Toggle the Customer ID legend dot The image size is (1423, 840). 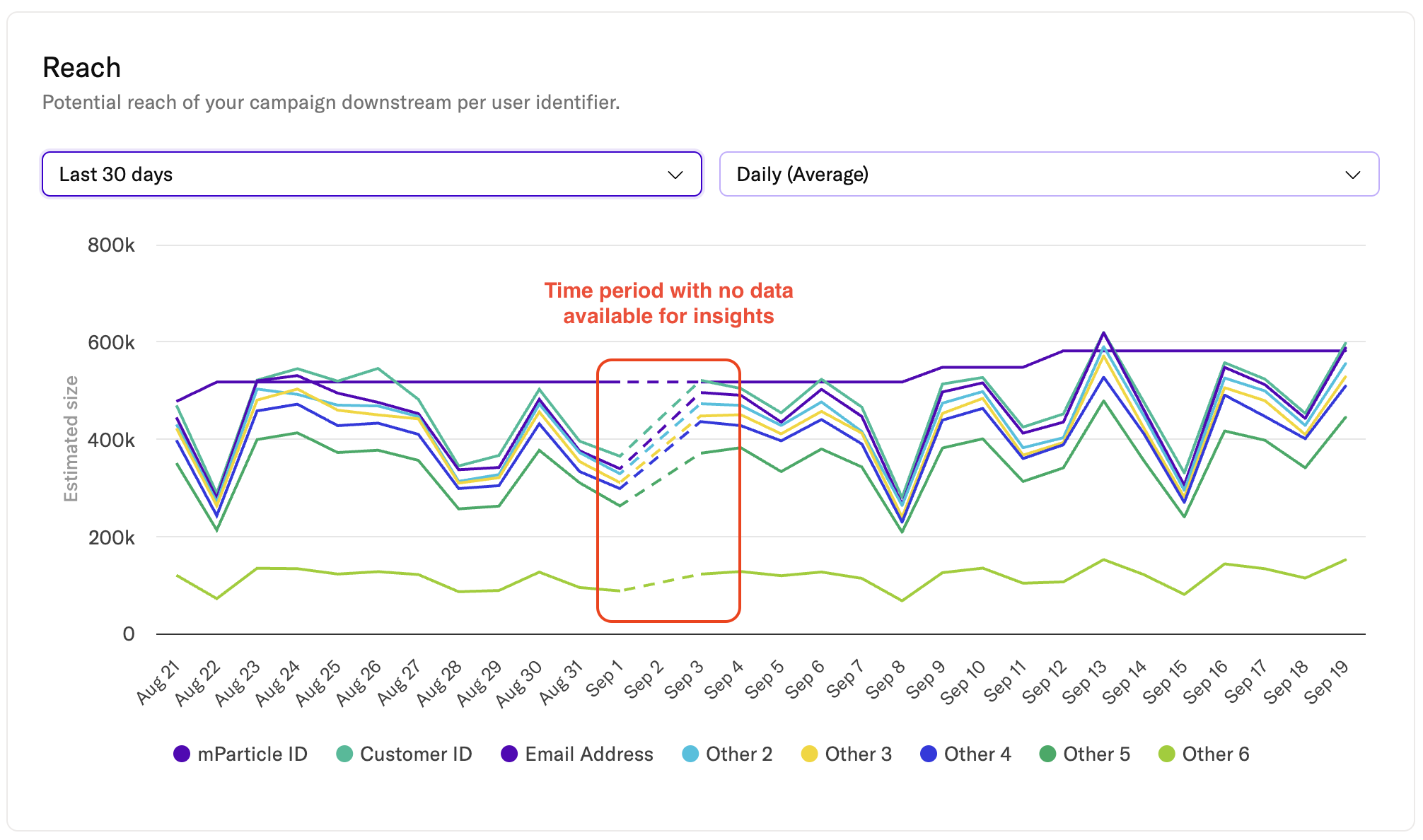344,754
